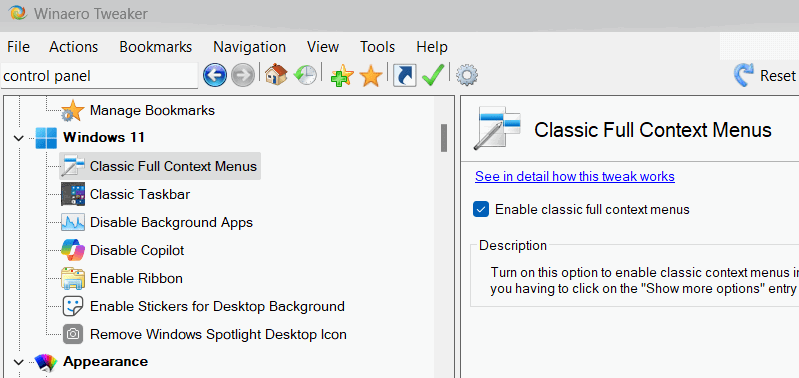The height and width of the screenshot is (378, 799).
Task: Click the Spotlight camera icon
Action: [72, 334]
